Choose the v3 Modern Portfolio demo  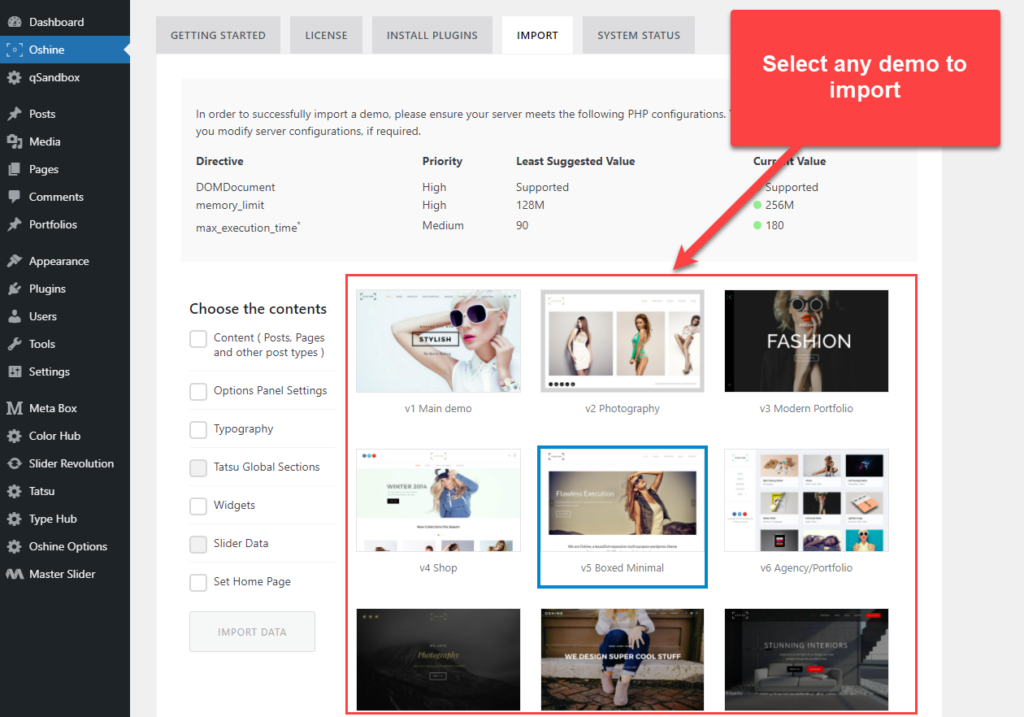pos(806,341)
